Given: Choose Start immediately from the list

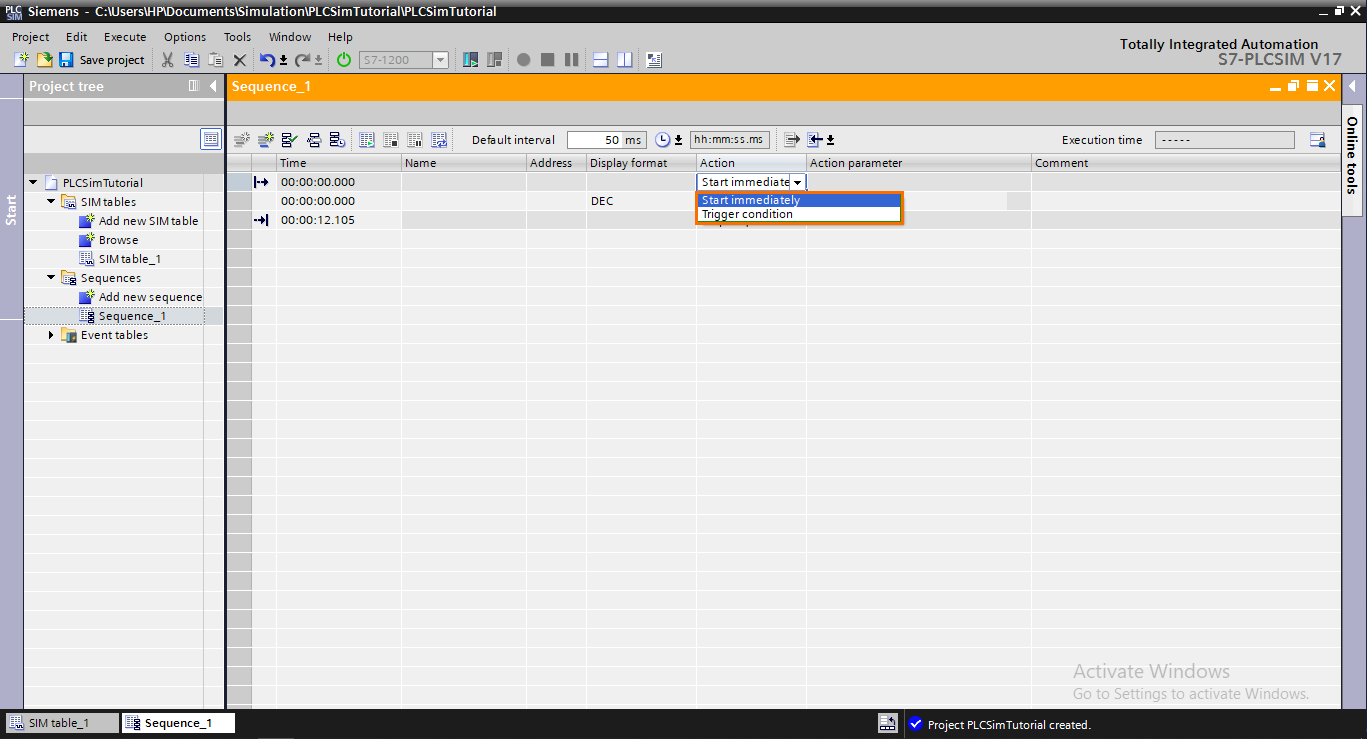Looking at the screenshot, I should pyautogui.click(x=800, y=200).
